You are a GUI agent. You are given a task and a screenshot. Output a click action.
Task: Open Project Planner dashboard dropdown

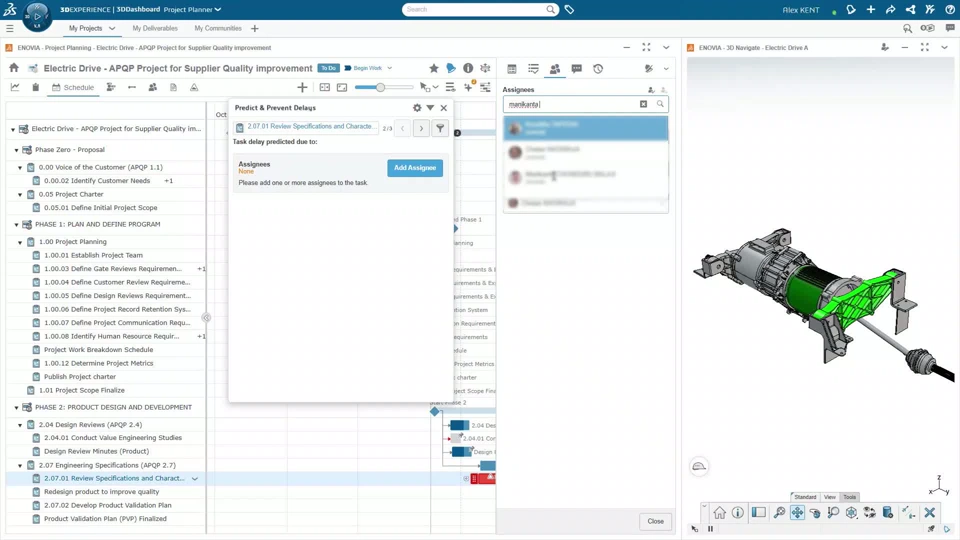pyautogui.click(x=218, y=10)
